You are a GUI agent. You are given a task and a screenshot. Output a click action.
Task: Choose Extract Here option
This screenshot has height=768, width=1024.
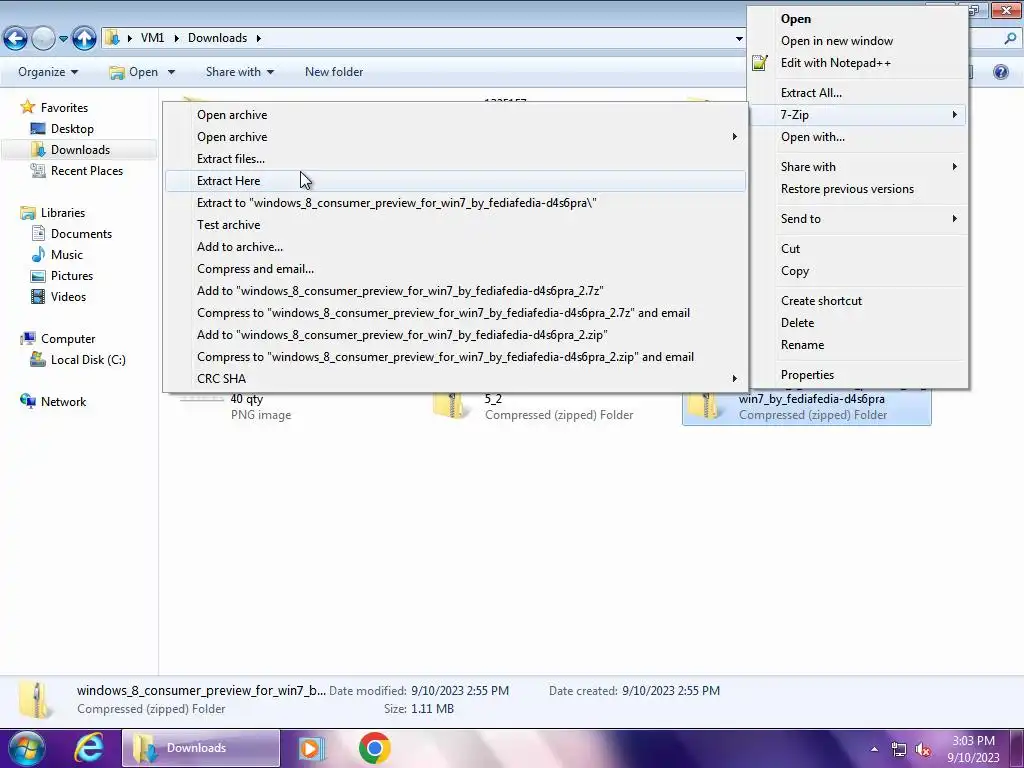tap(455, 181)
